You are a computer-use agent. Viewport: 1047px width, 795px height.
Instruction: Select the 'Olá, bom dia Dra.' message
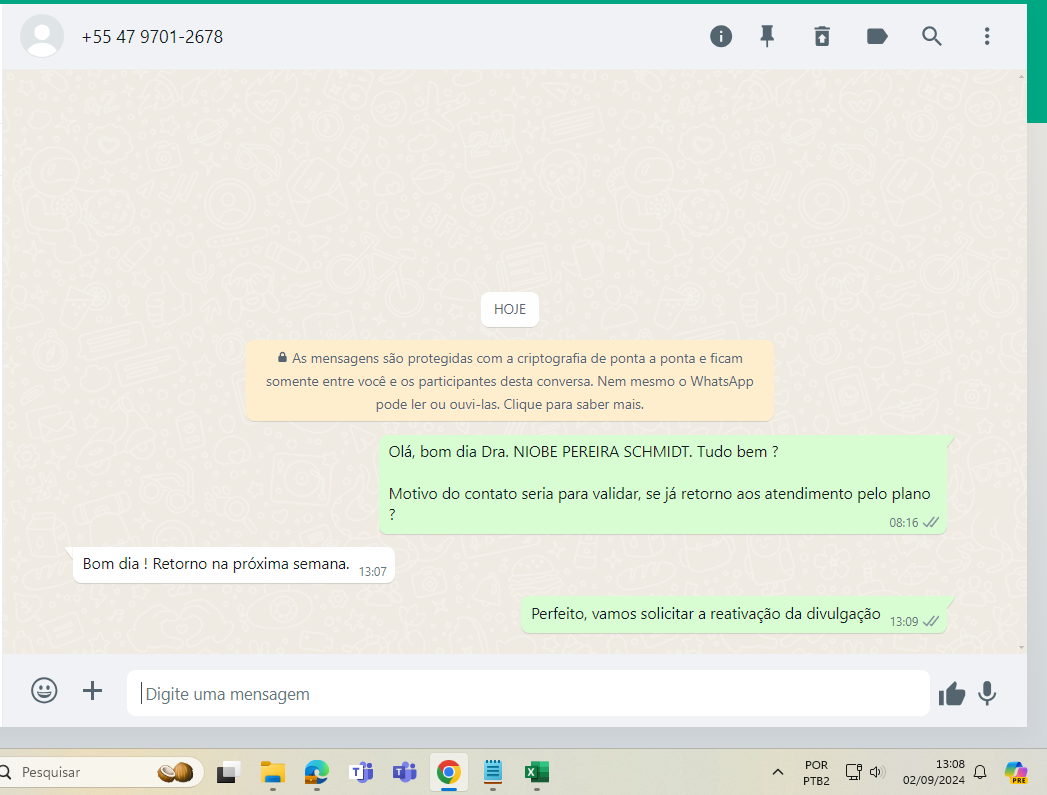click(x=662, y=485)
